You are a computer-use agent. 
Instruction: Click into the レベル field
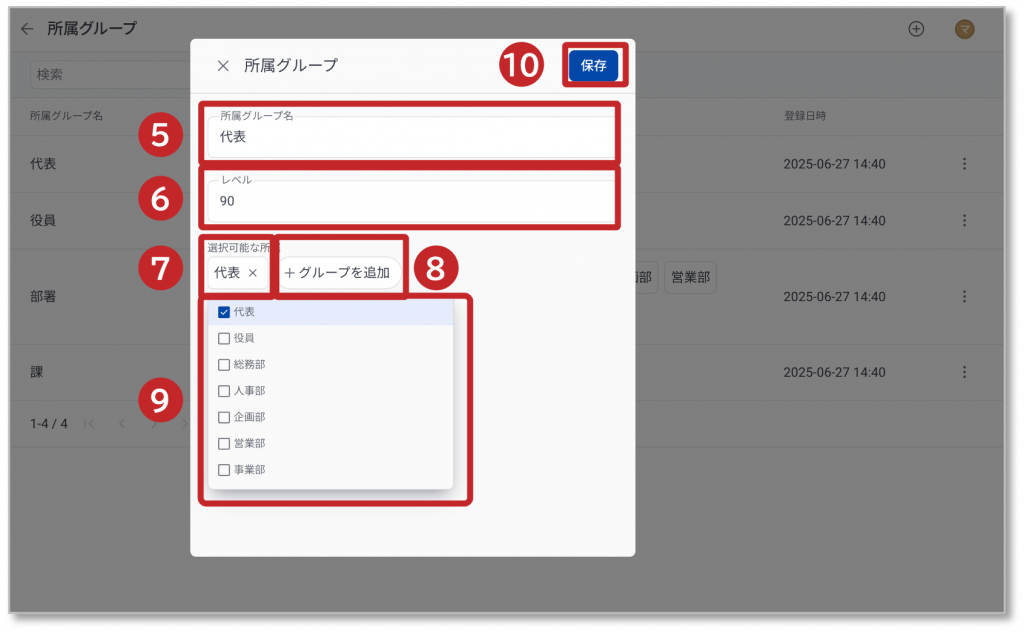click(x=408, y=201)
